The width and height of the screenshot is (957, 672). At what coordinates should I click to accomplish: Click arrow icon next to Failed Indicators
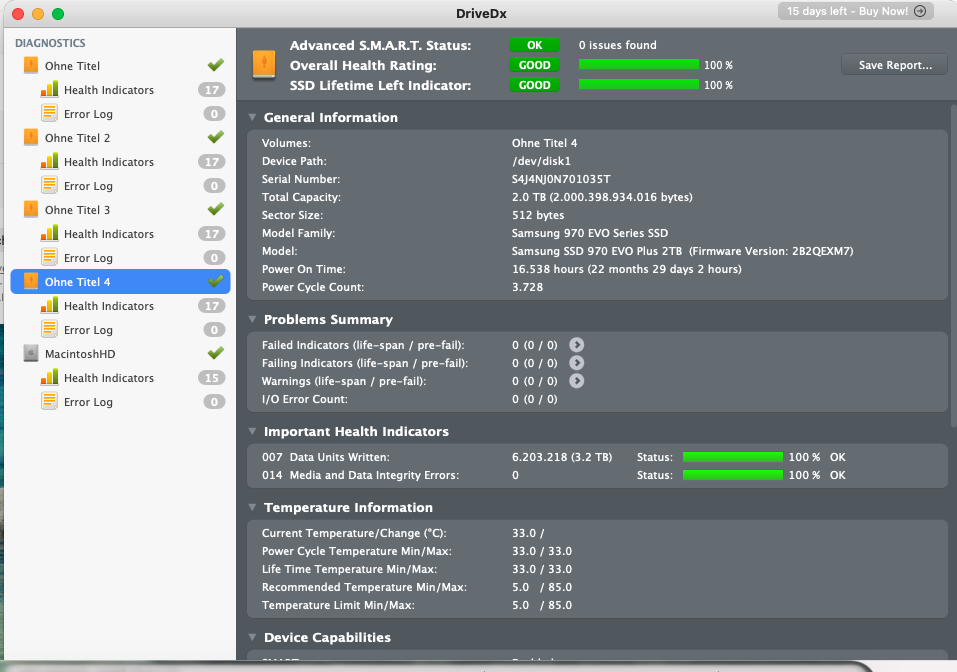pos(576,345)
